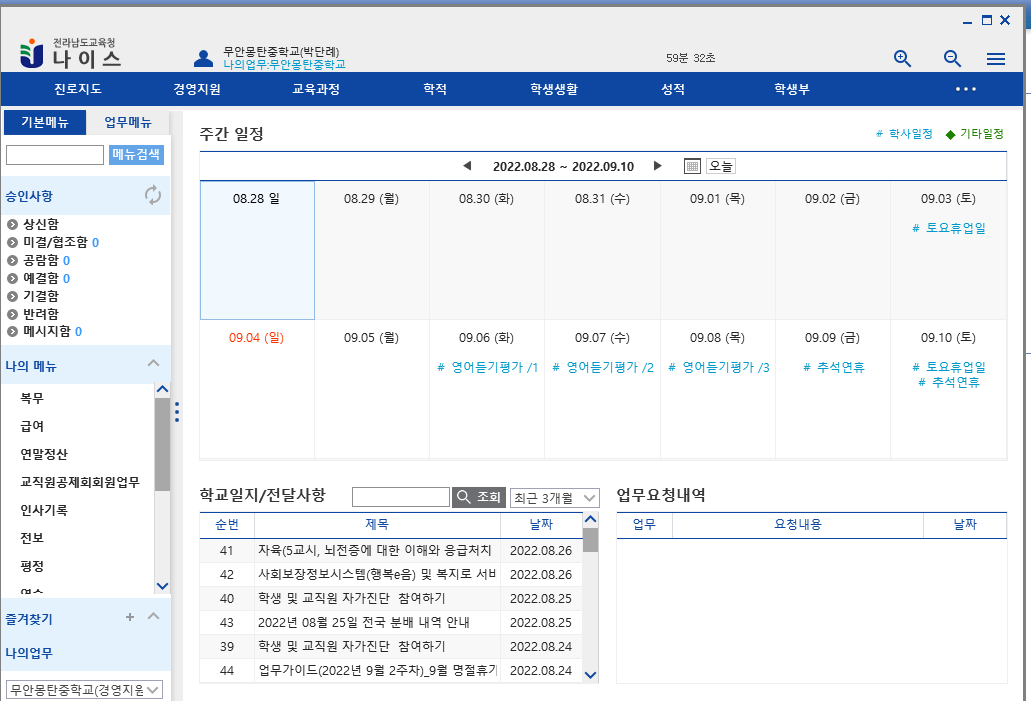Open the 진로지도 menu

pyautogui.click(x=78, y=89)
